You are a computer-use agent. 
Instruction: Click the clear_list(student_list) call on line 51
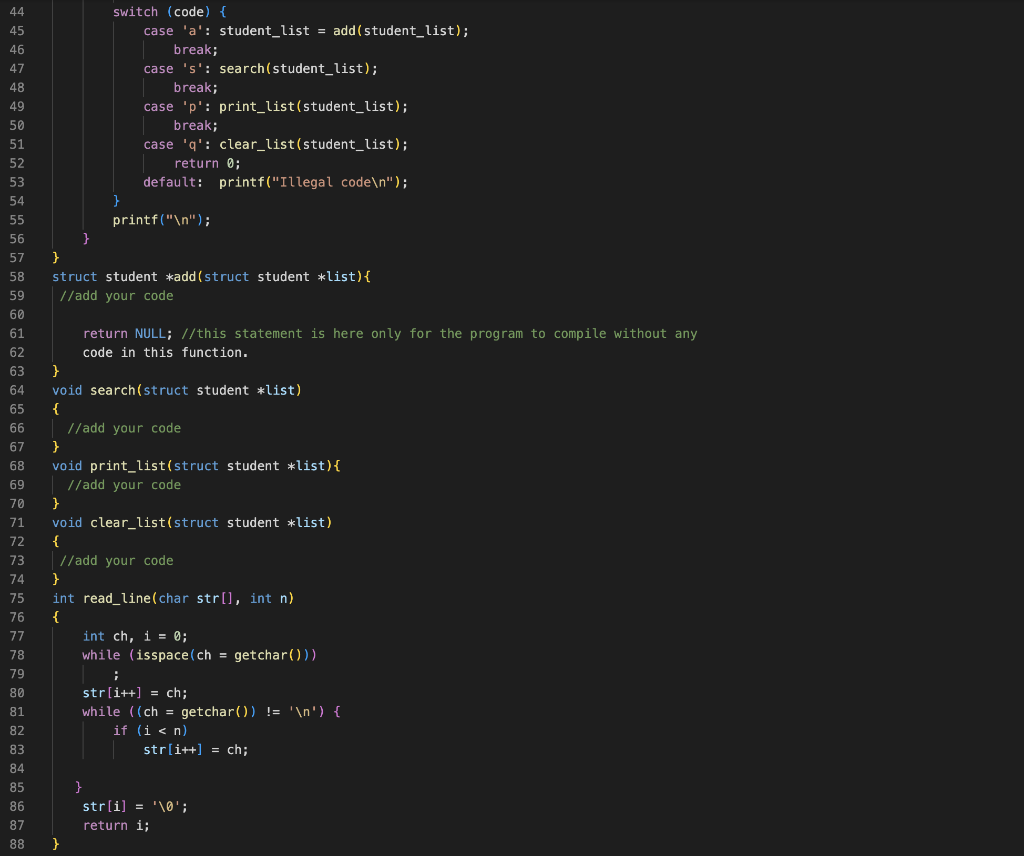point(312,144)
